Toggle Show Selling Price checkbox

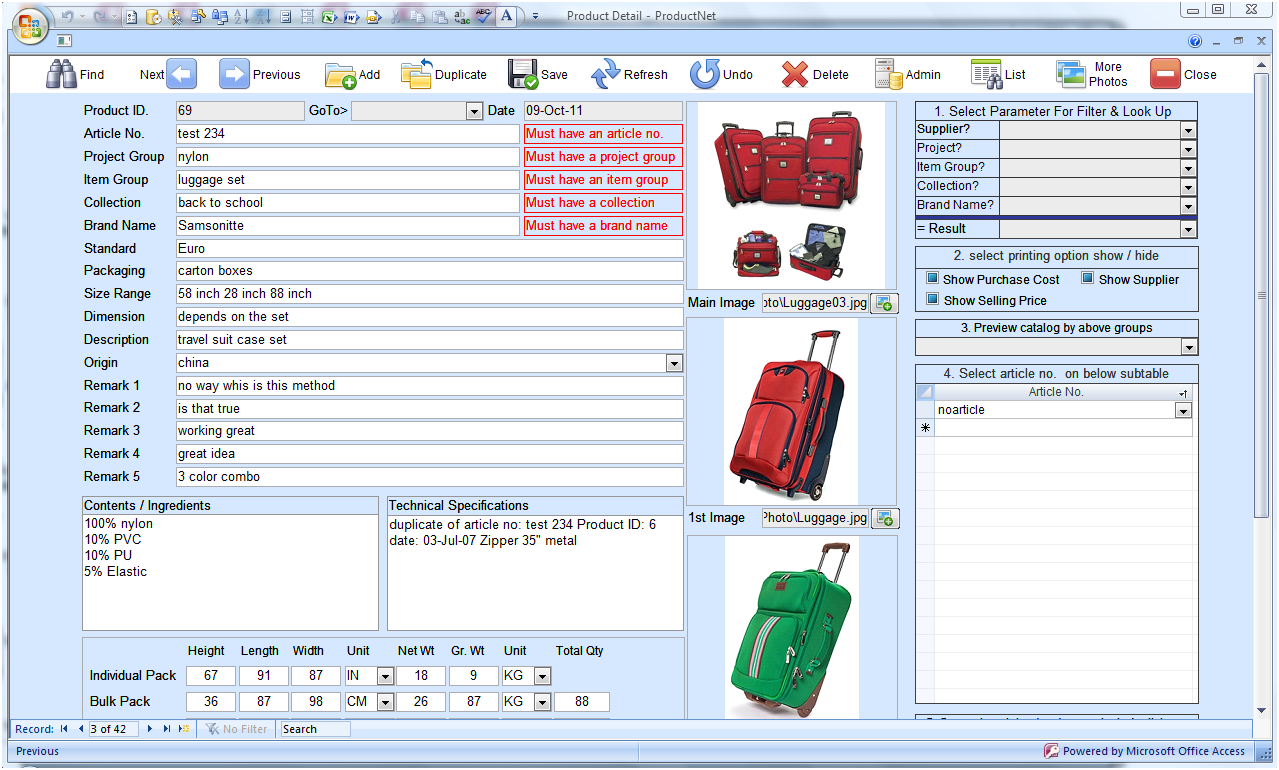pos(933,299)
